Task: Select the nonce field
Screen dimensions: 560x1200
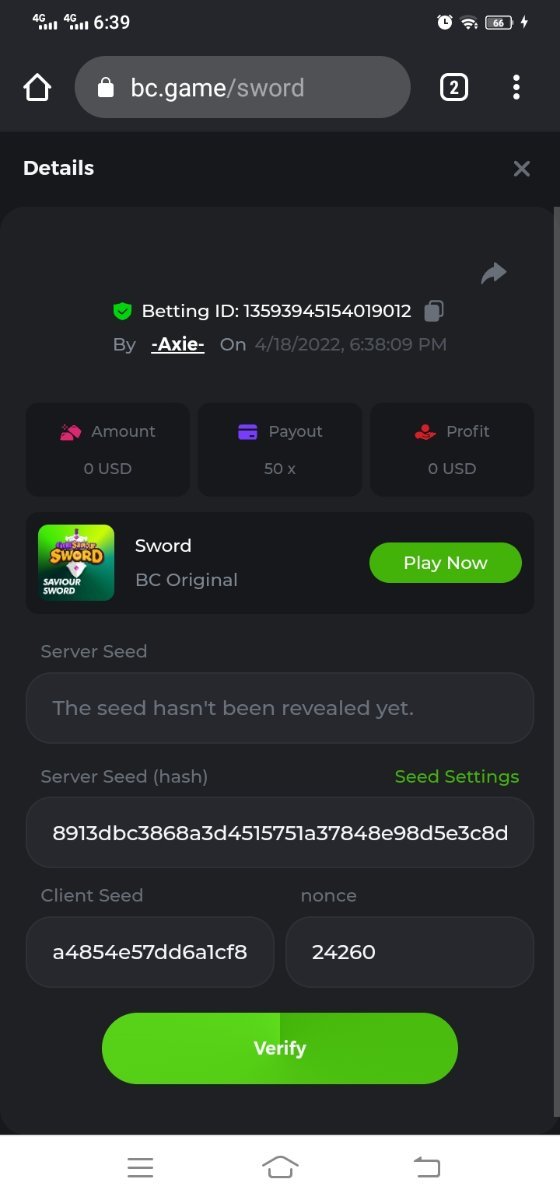Action: (x=410, y=952)
